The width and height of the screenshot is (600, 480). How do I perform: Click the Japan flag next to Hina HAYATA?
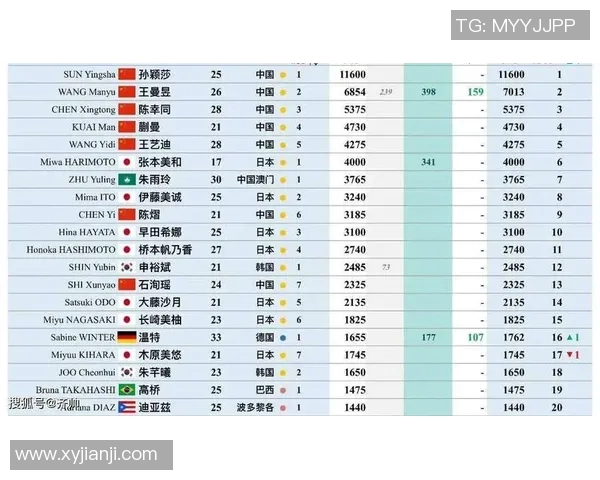point(127,232)
